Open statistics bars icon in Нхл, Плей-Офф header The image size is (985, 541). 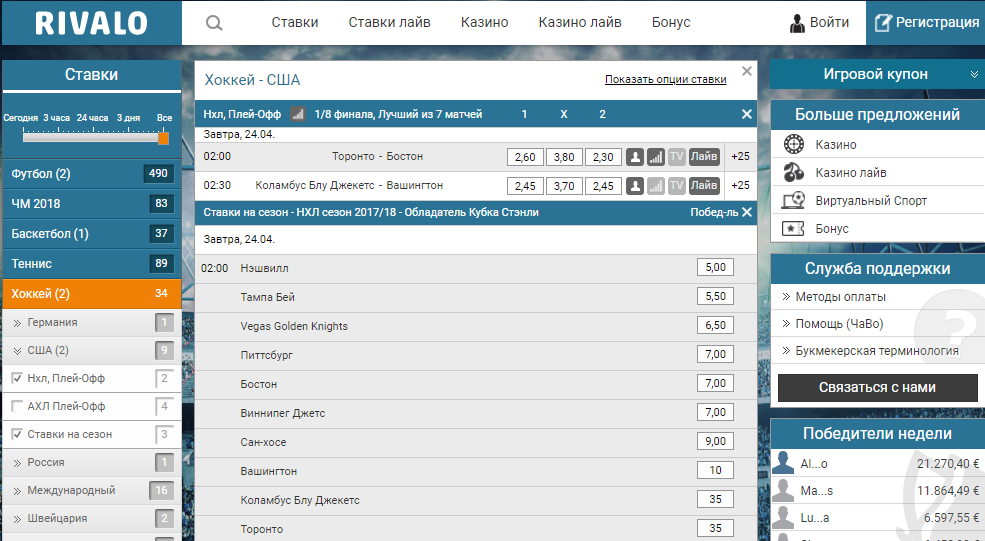point(297,114)
